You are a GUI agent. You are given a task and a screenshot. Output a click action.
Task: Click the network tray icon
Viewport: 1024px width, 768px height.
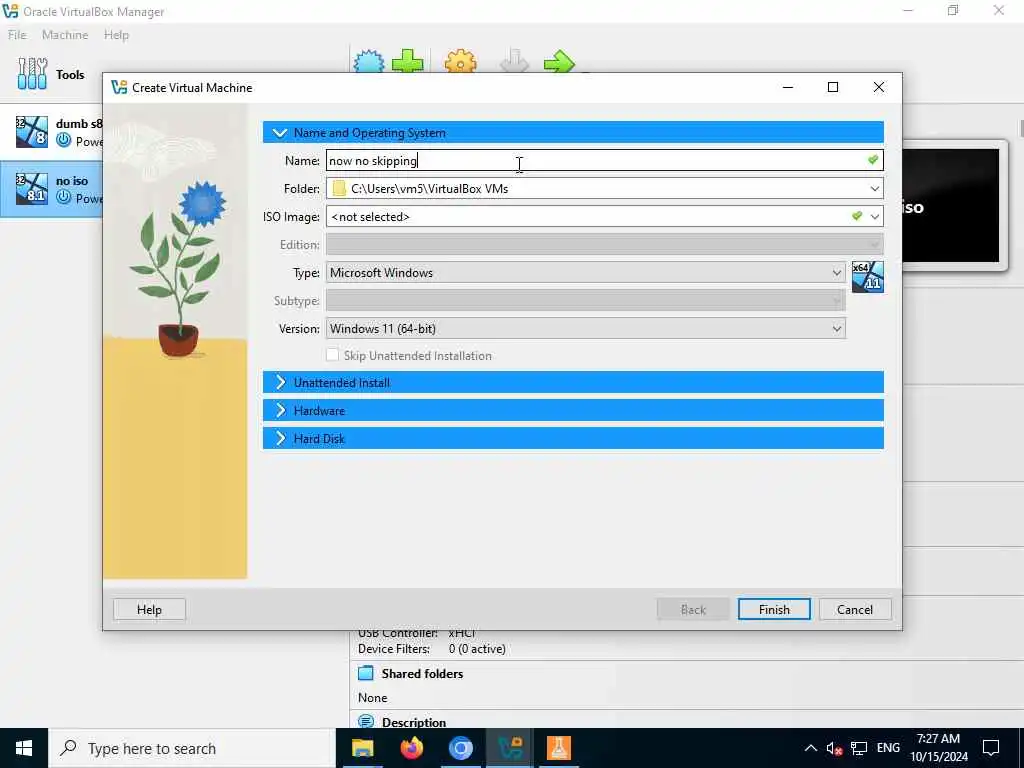(859, 748)
